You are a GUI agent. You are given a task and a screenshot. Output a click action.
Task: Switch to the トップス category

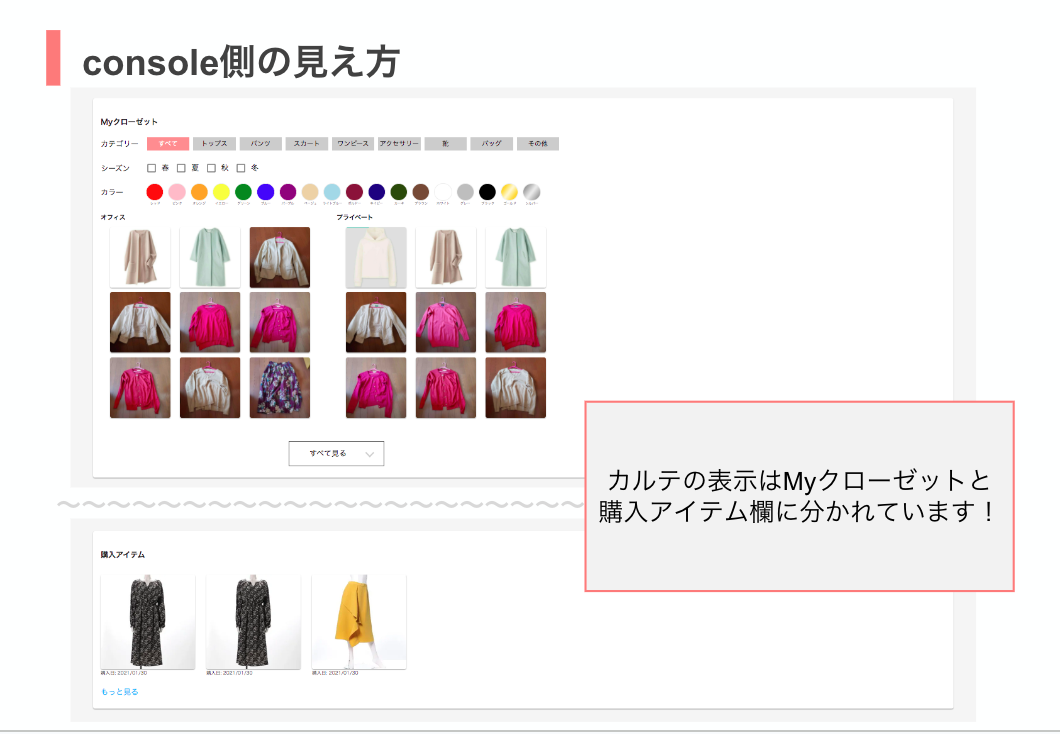point(214,144)
